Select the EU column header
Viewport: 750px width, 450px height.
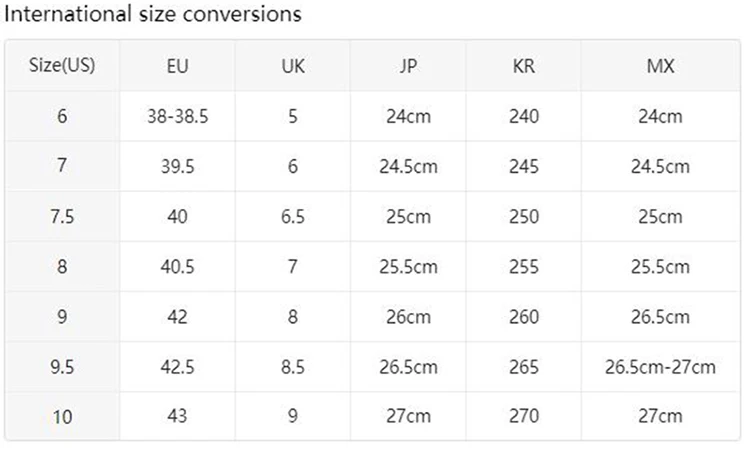coord(177,66)
